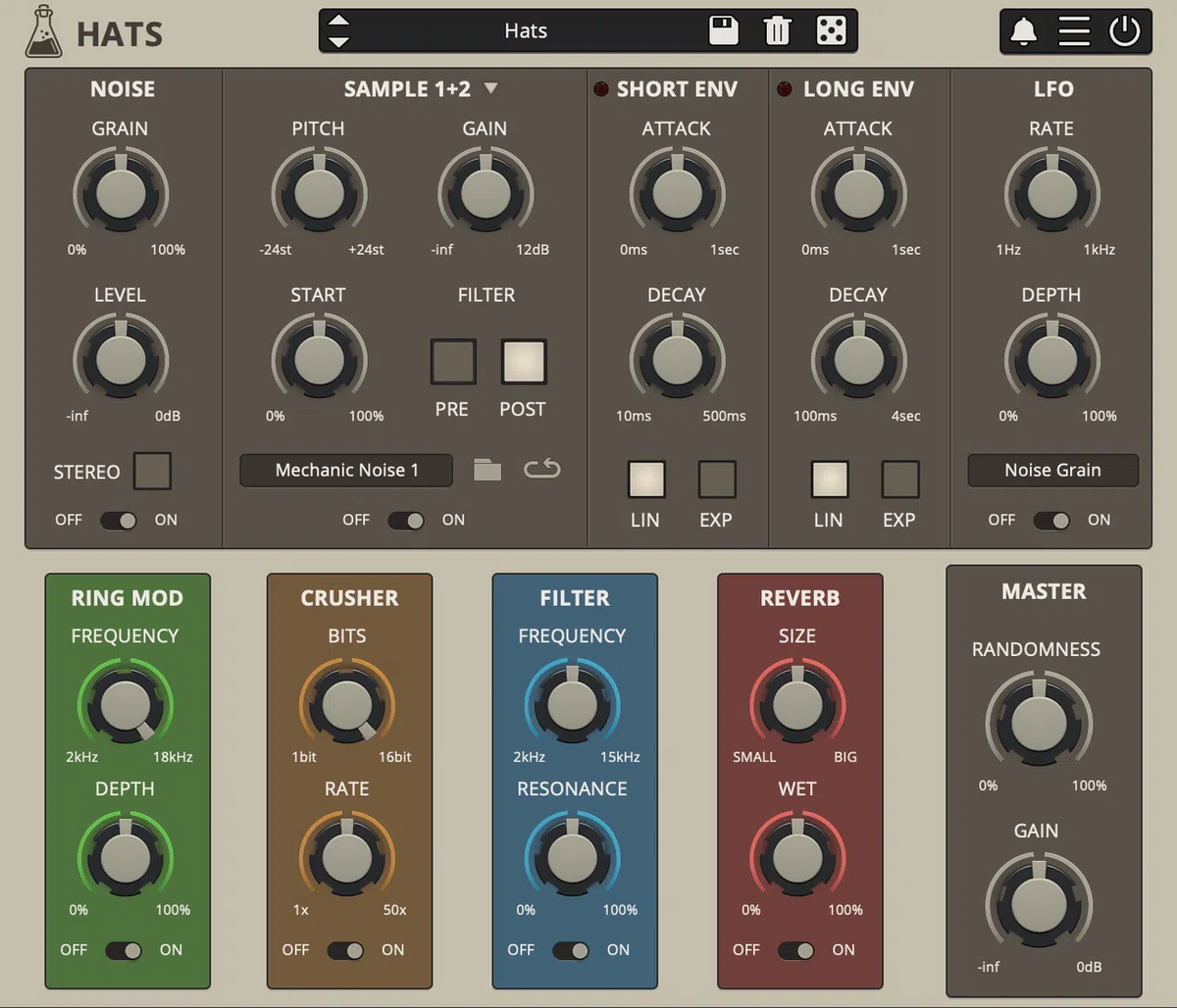Delete the current preset via trash icon

coord(778,30)
